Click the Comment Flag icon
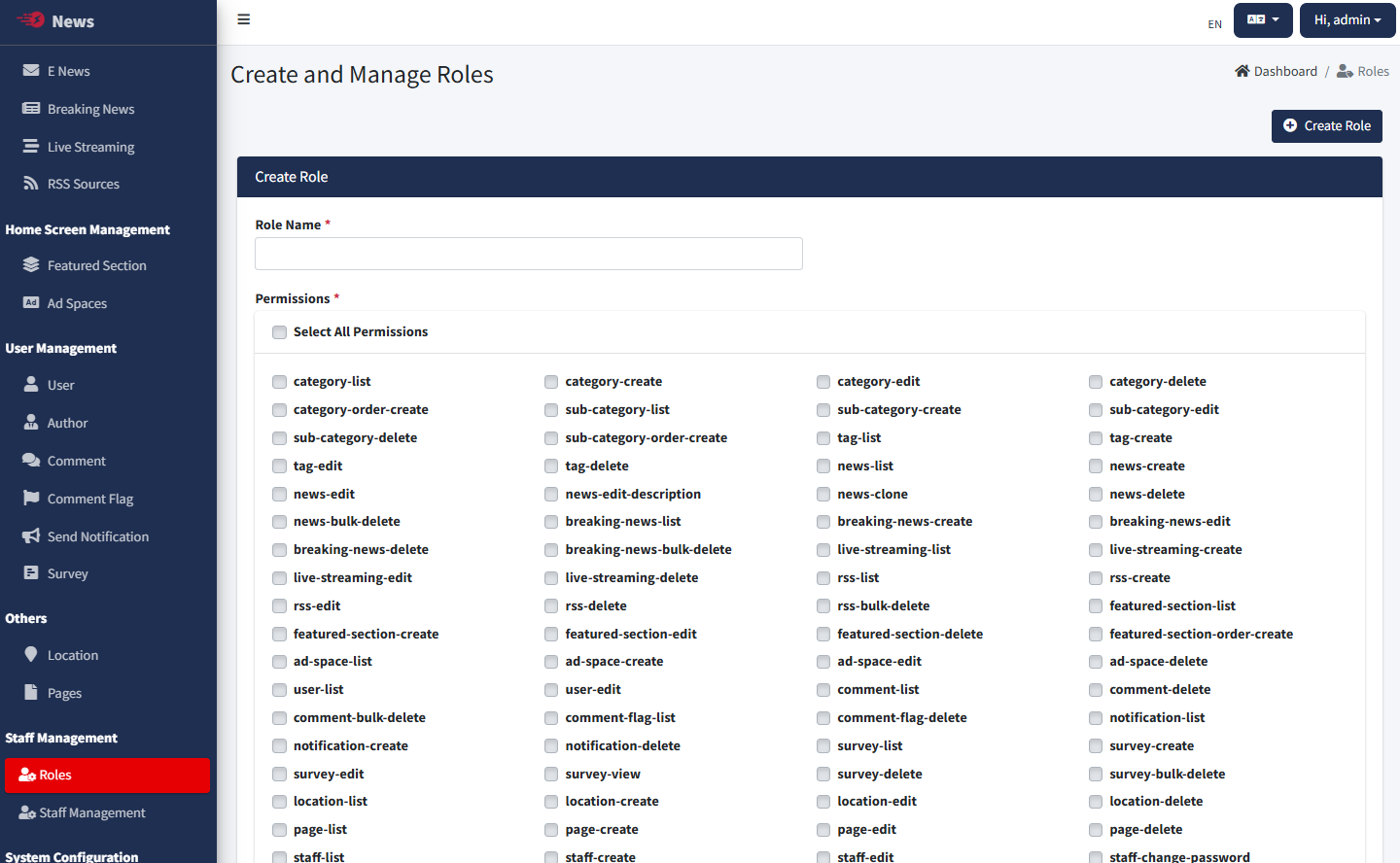The image size is (1400, 863). click(31, 498)
